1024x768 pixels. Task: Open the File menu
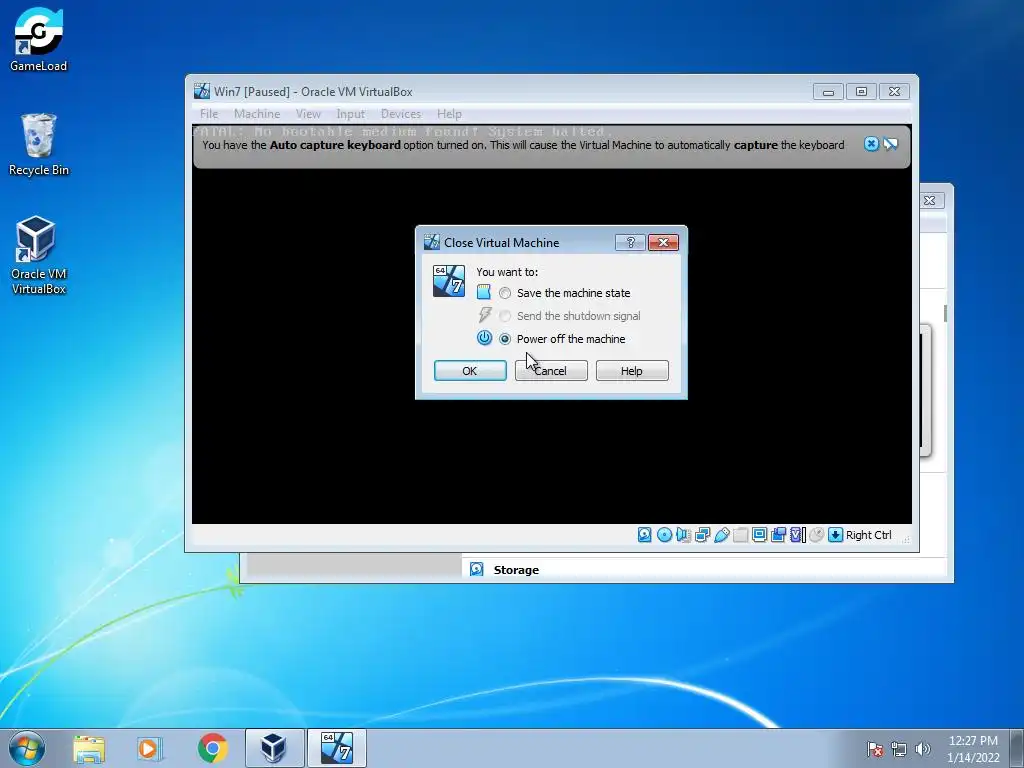pyautogui.click(x=209, y=114)
